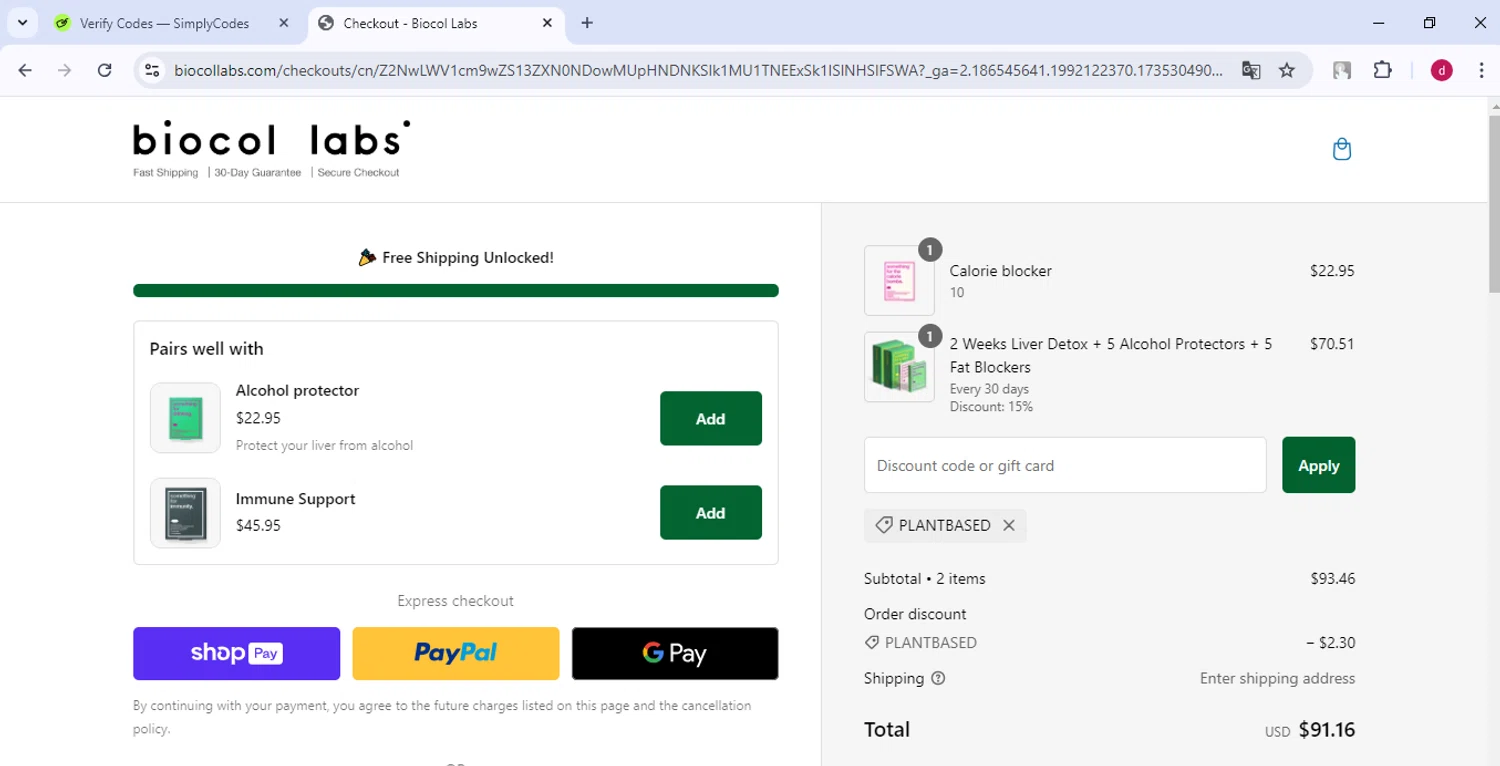
Task: Select the Checkout - Biocol Labs tab
Action: pos(437,23)
